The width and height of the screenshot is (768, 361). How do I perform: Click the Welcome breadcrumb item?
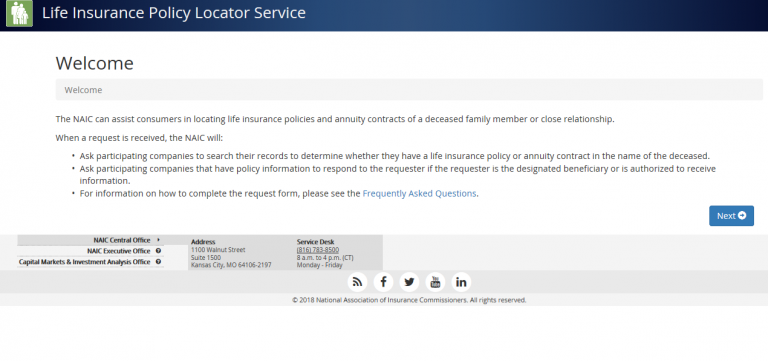[83, 90]
